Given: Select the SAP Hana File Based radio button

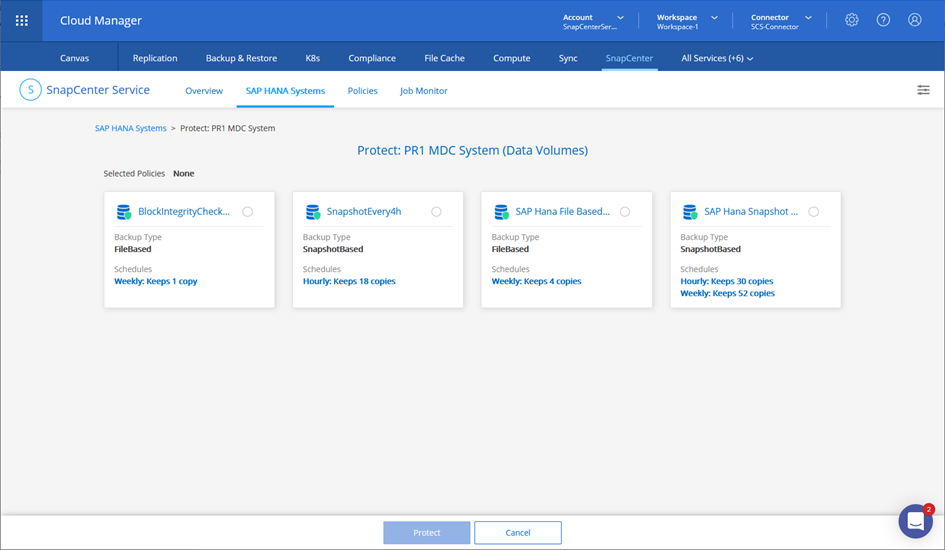Looking at the screenshot, I should click(625, 212).
